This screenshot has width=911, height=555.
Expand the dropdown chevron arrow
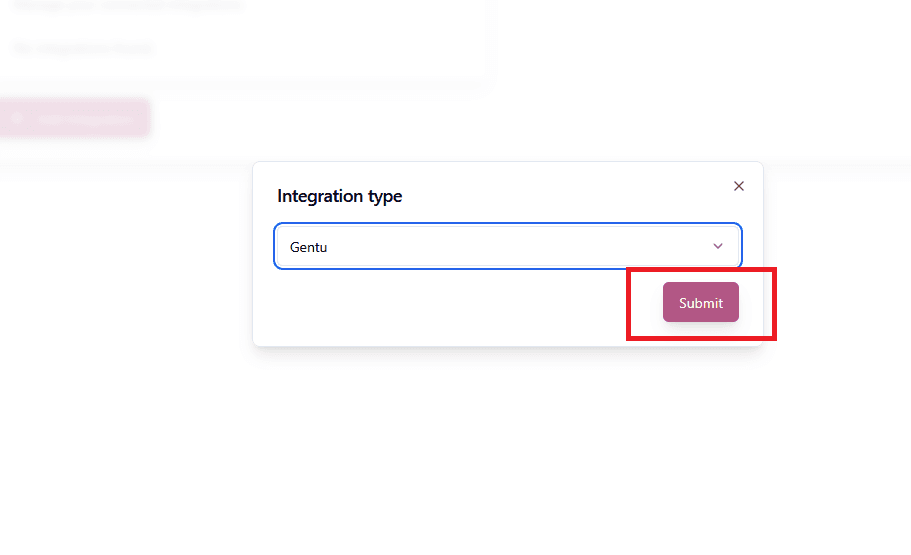coord(718,246)
